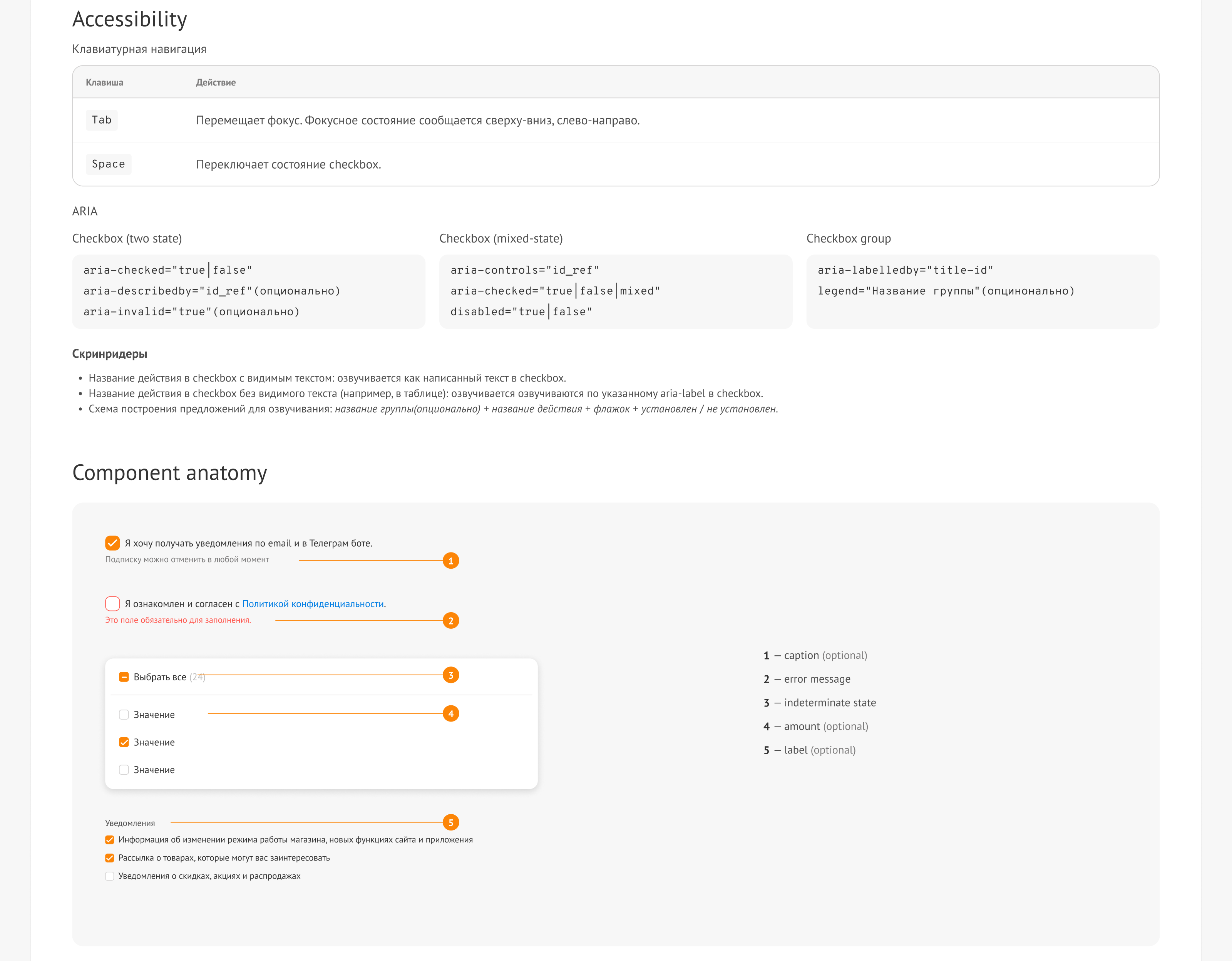This screenshot has height=961, width=1232.
Task: Enable discounts and sales notifications checkbox
Action: [109, 876]
